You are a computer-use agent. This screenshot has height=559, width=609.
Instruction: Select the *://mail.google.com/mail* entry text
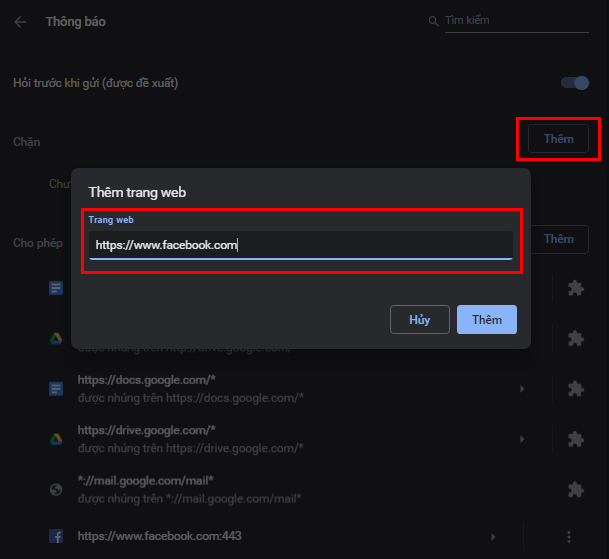(x=146, y=481)
